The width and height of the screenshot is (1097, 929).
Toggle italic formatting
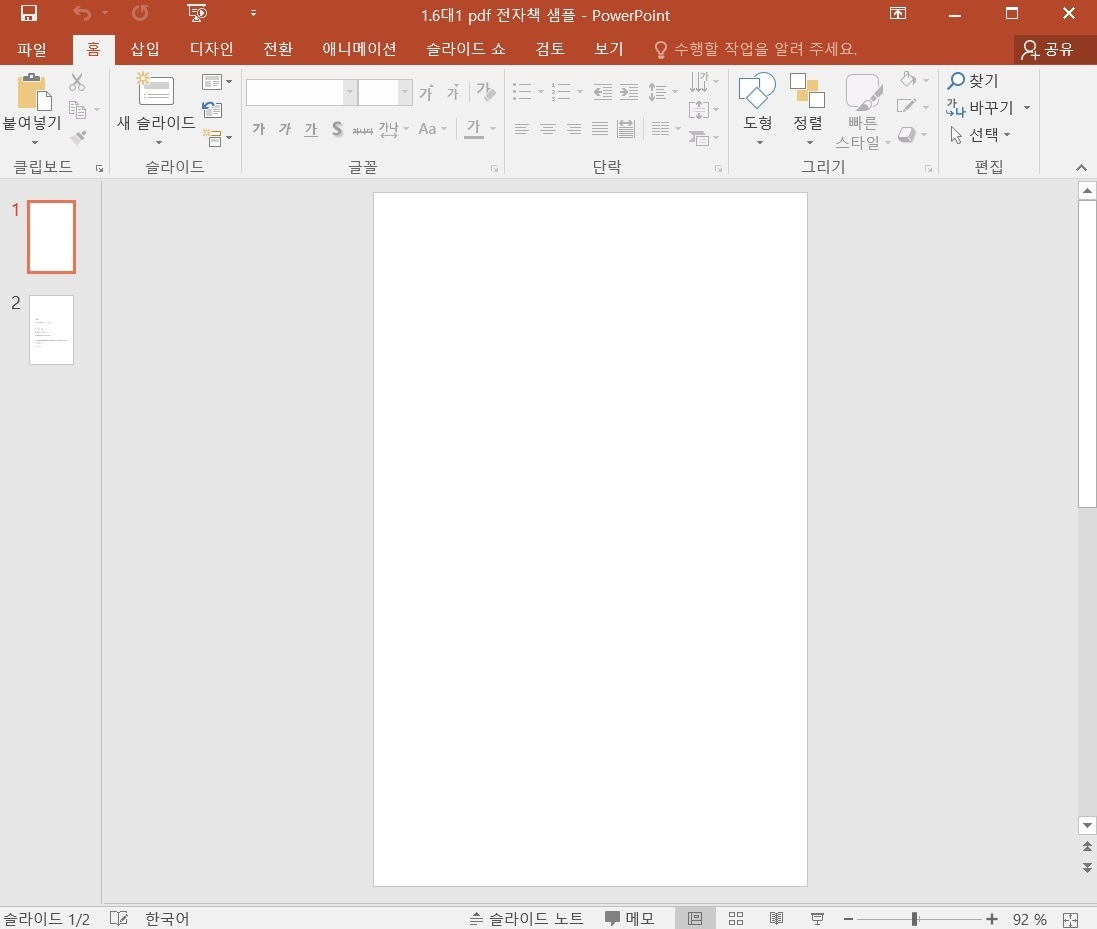(285, 129)
